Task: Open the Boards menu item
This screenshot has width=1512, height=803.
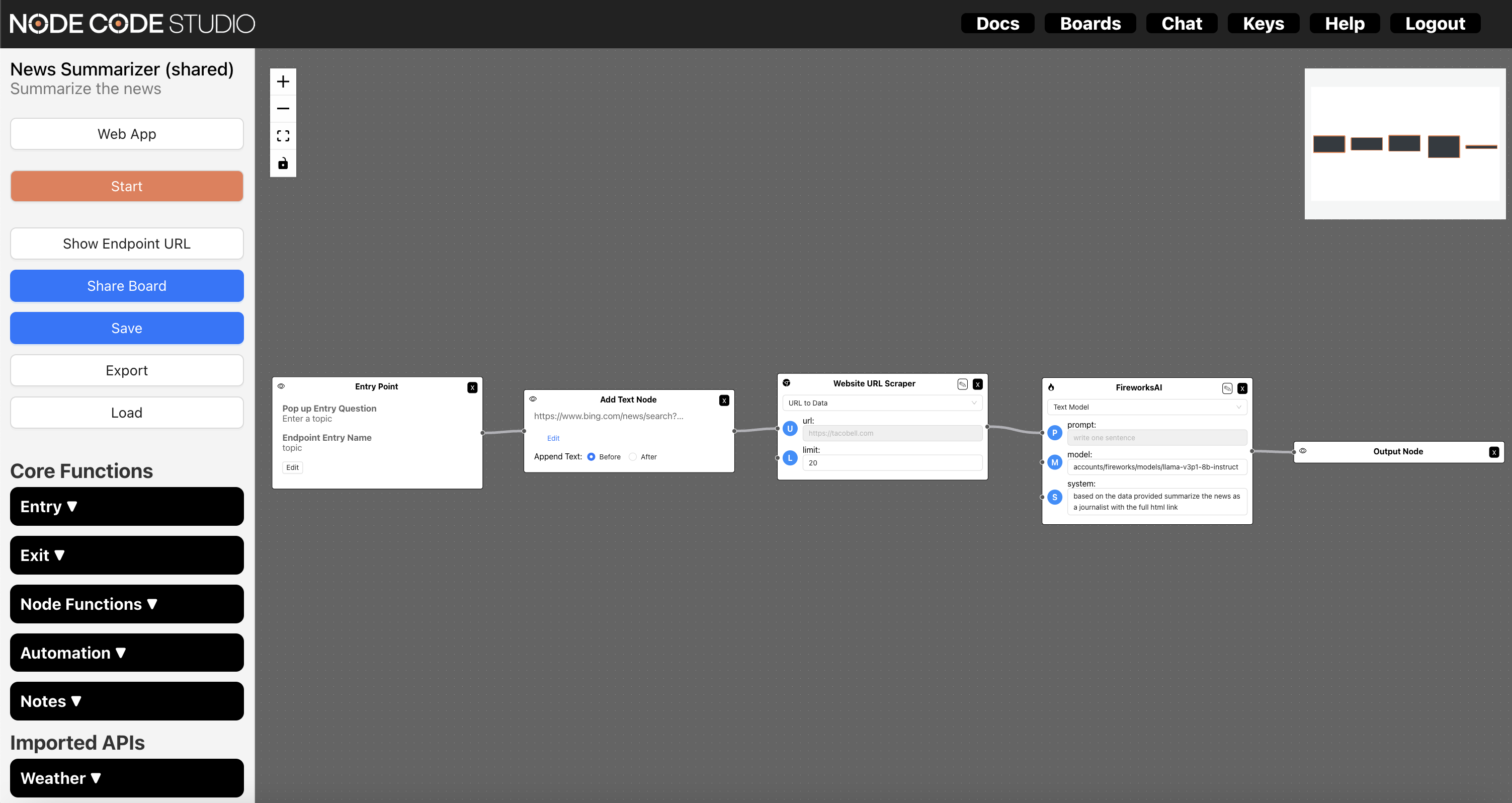Action: coord(1090,24)
